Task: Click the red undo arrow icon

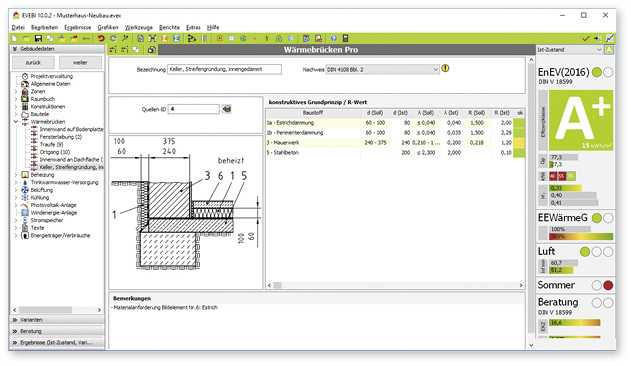Action: (x=101, y=39)
